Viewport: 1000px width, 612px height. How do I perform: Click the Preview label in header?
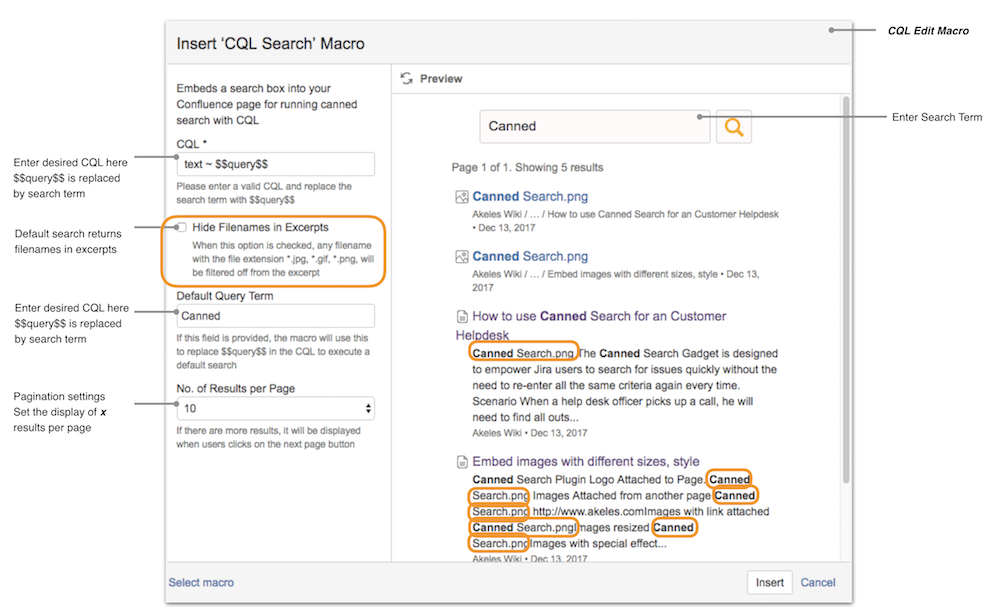441,78
